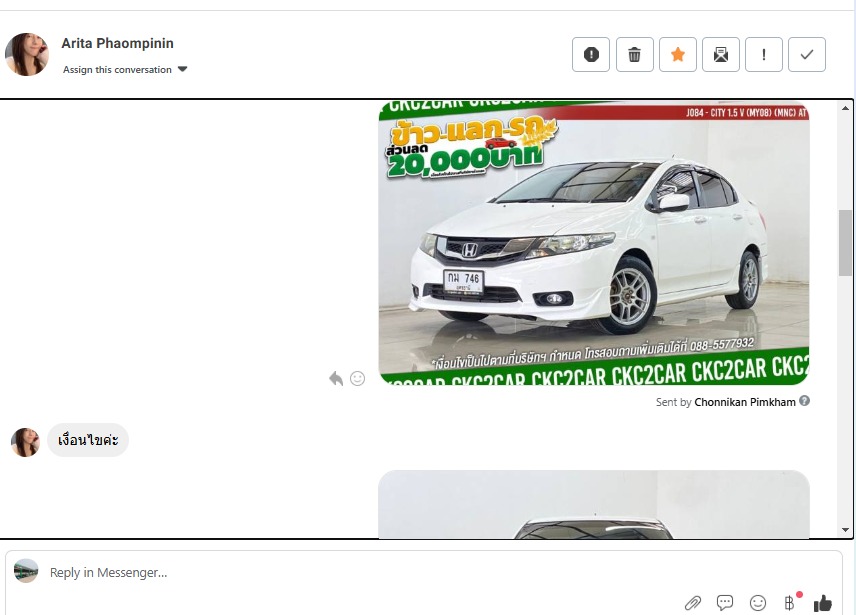Open the white Honda City promo image
Viewport: 856px width, 615px height.
point(594,243)
